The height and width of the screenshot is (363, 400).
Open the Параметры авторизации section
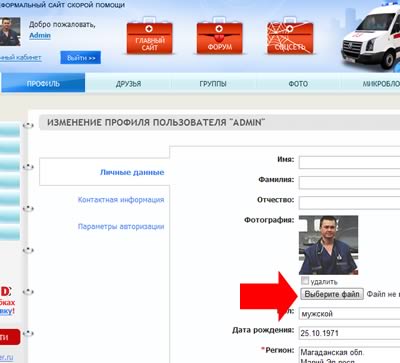[x=121, y=226]
